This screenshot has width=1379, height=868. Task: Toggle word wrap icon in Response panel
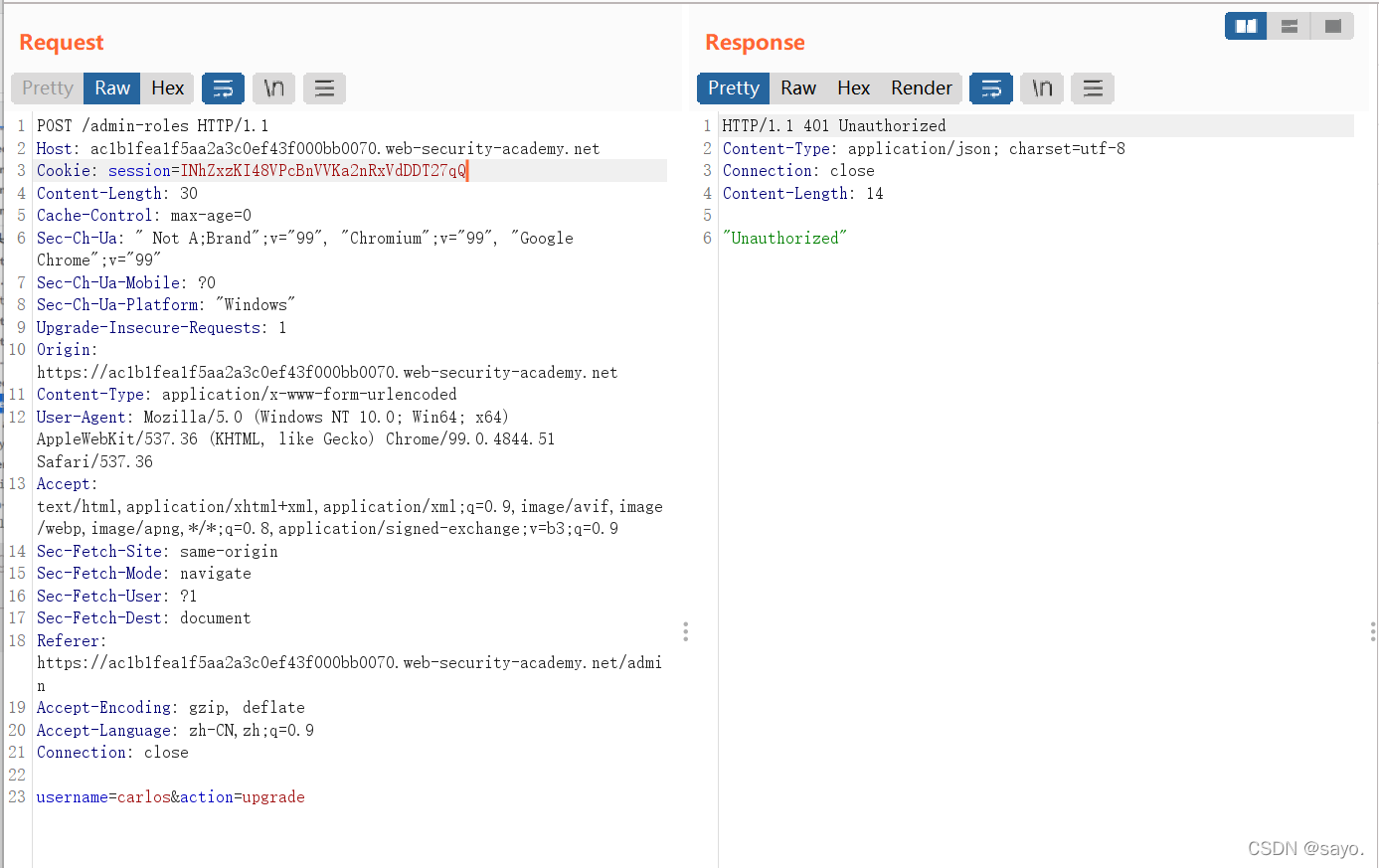(x=991, y=88)
